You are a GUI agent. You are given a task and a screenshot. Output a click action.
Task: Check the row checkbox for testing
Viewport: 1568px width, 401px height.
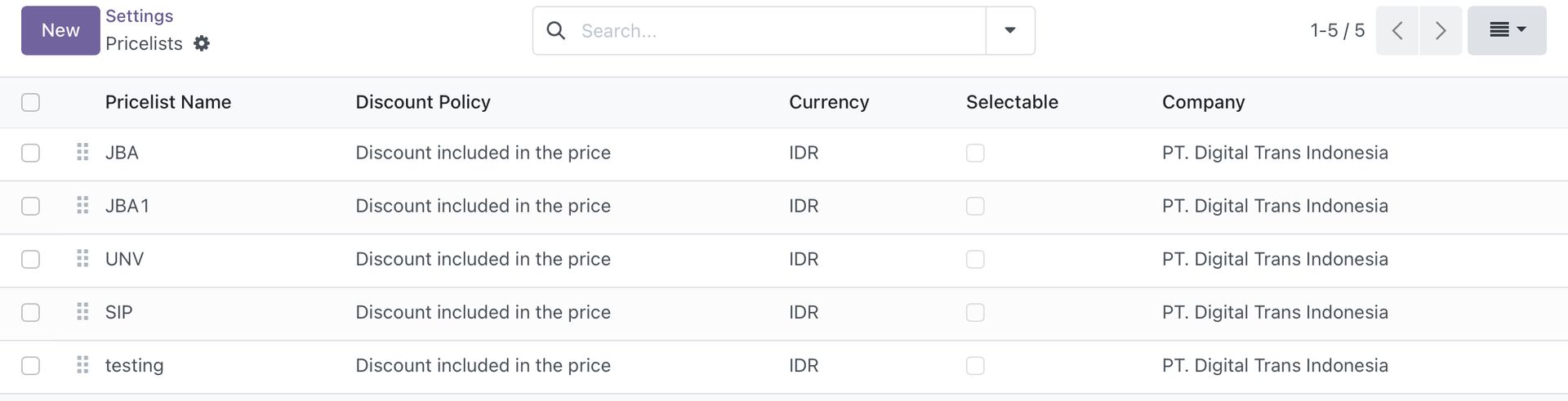[x=30, y=365]
